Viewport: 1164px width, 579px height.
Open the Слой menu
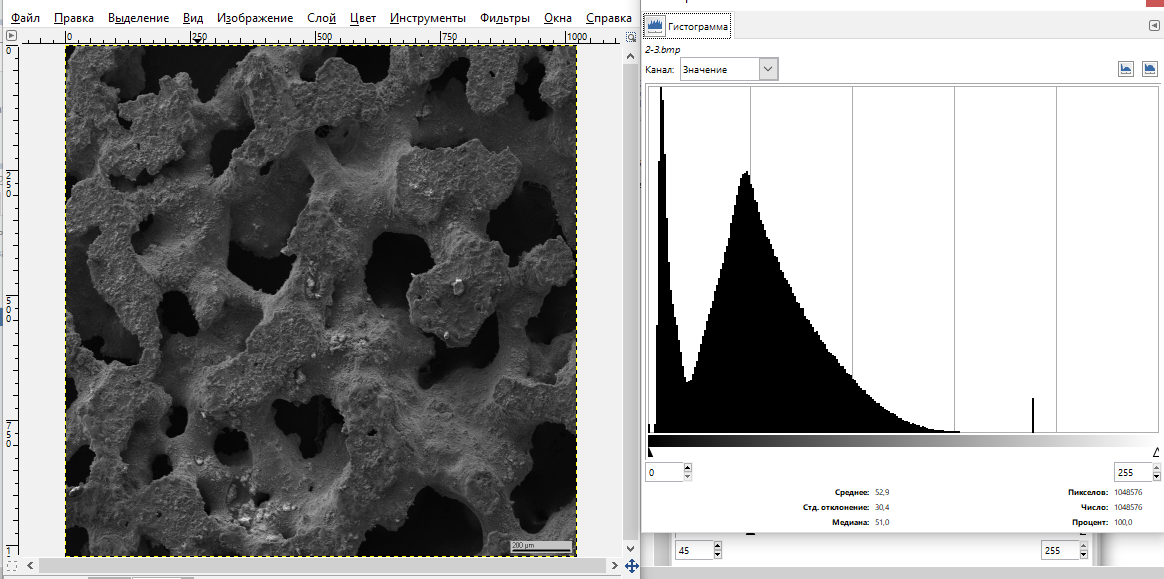pos(322,18)
